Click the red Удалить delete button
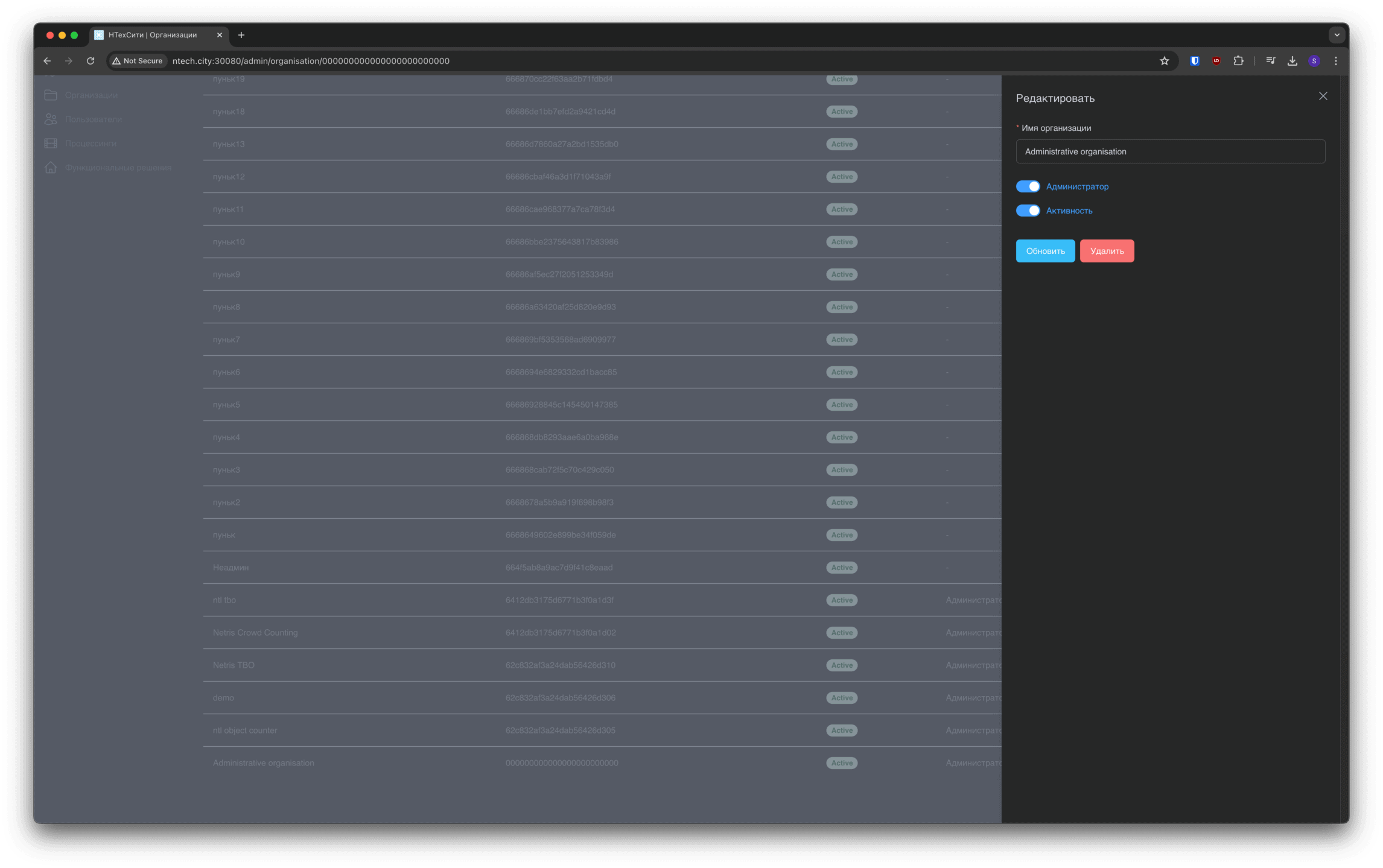 tap(1107, 251)
